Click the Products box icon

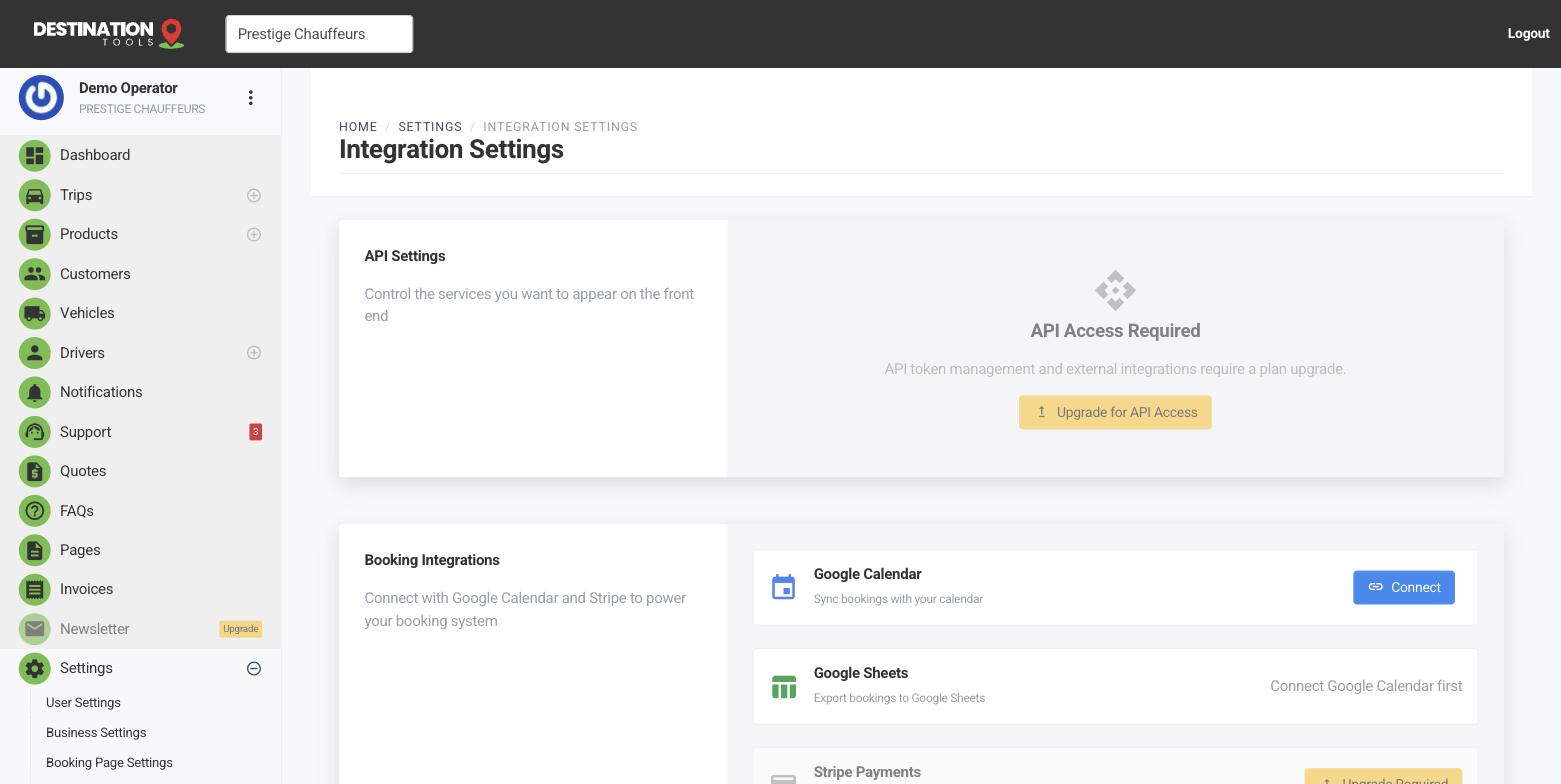tap(35, 234)
